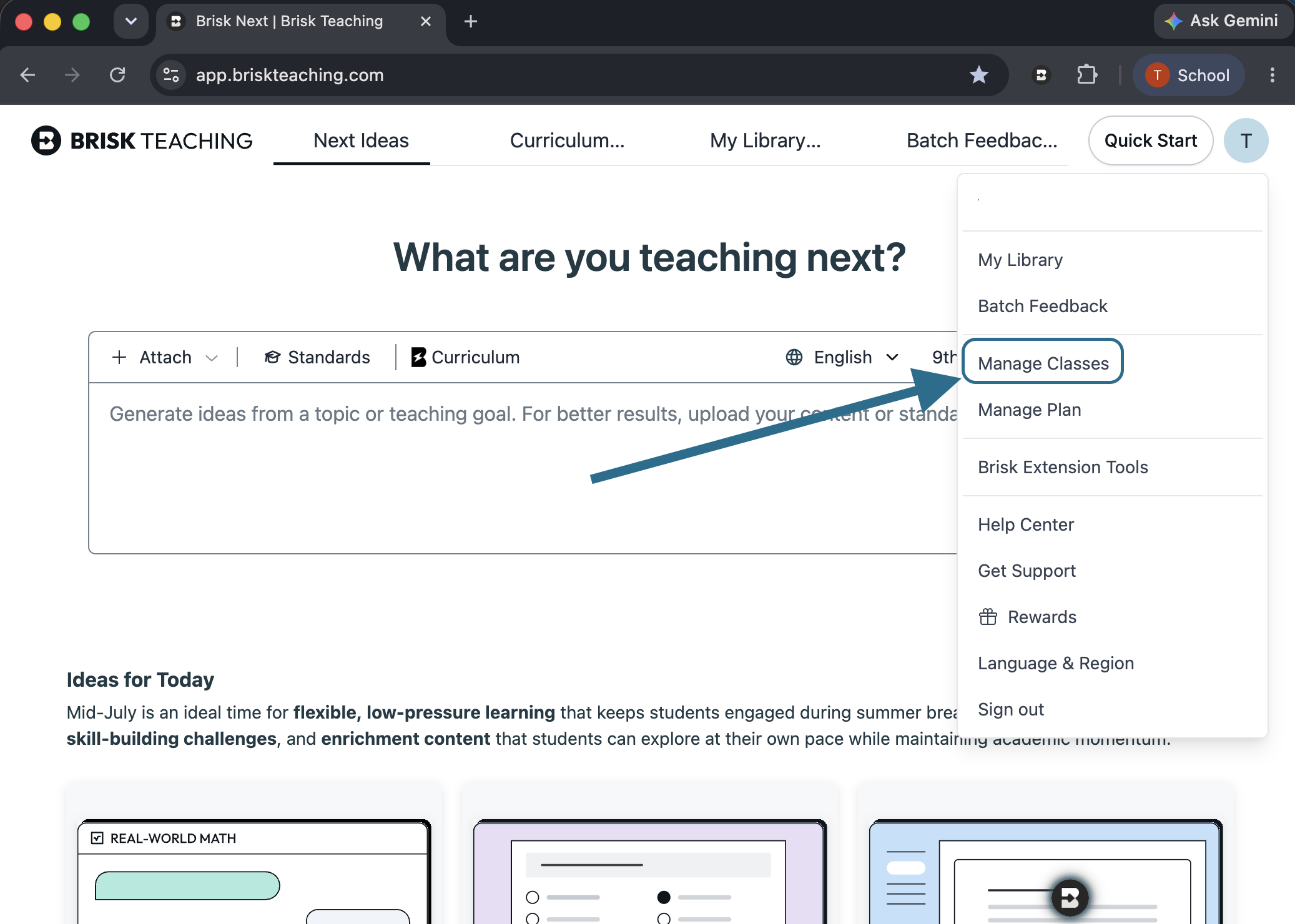Open the tab search chevron button

tap(130, 21)
